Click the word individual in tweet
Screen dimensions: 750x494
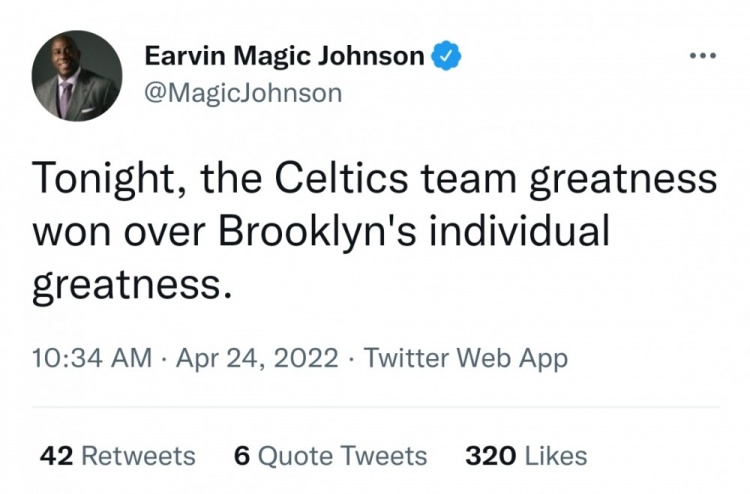(x=519, y=231)
